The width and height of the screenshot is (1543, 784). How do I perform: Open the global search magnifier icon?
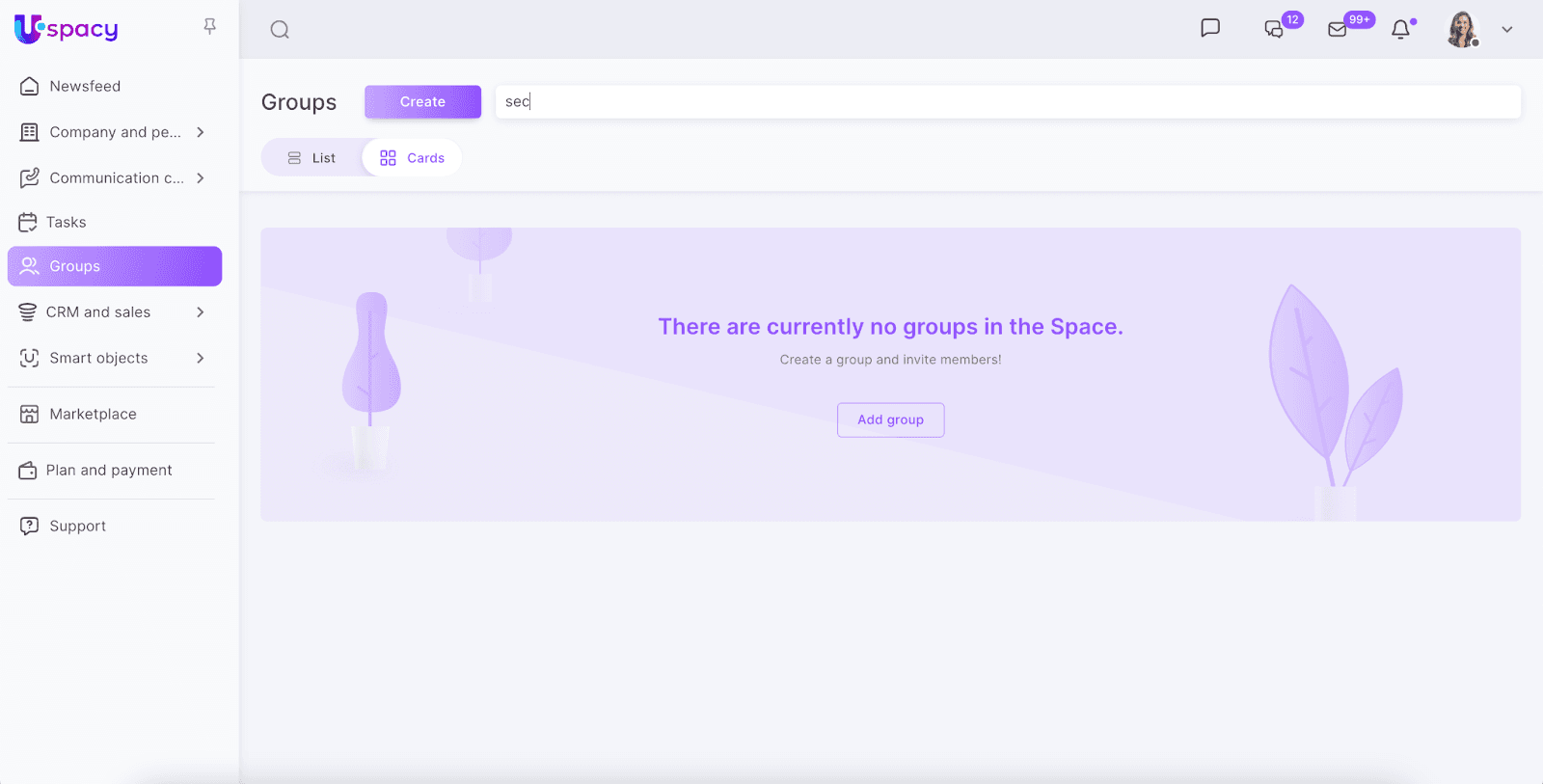click(x=280, y=30)
